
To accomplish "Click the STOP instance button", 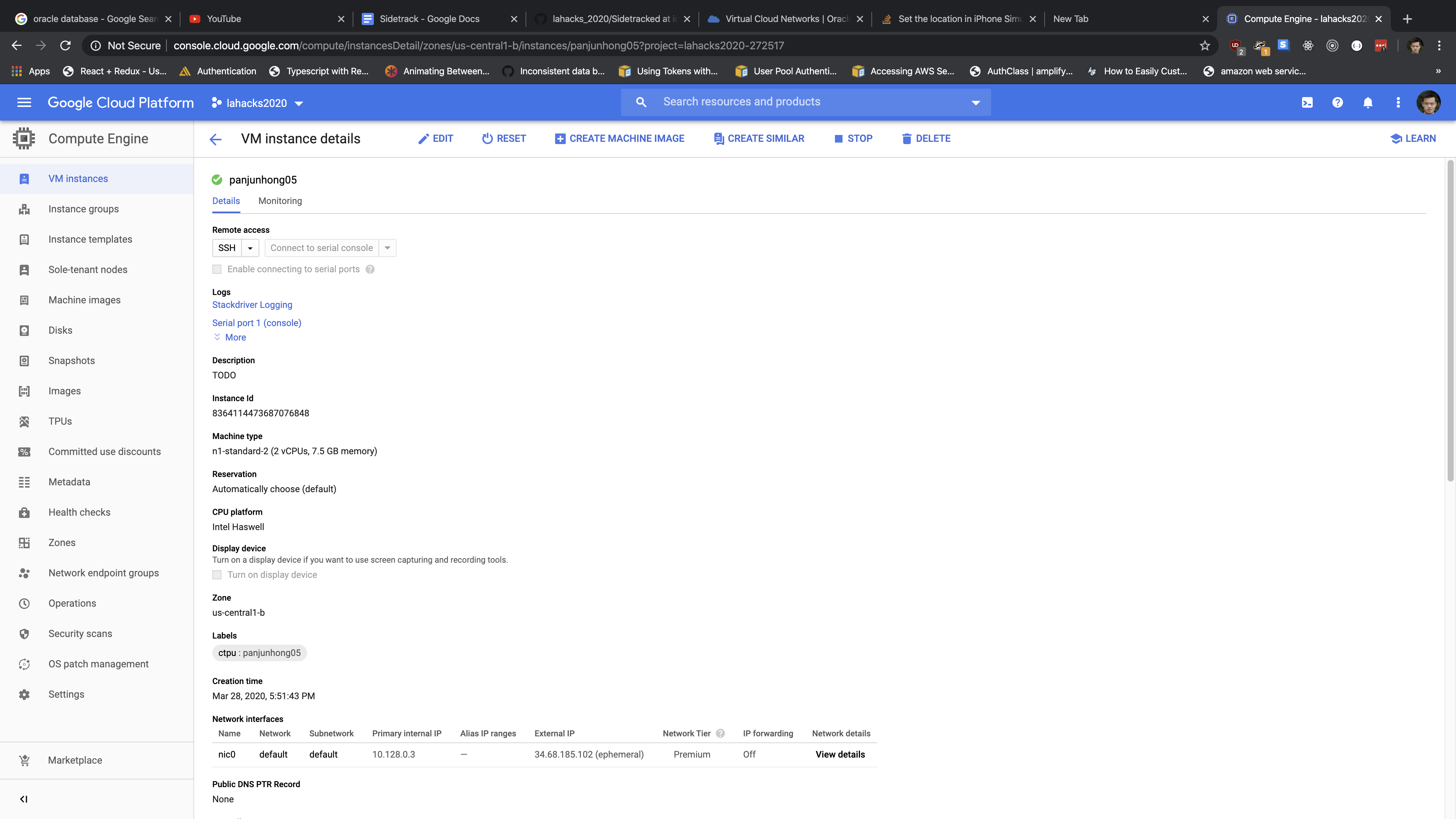I will click(853, 138).
